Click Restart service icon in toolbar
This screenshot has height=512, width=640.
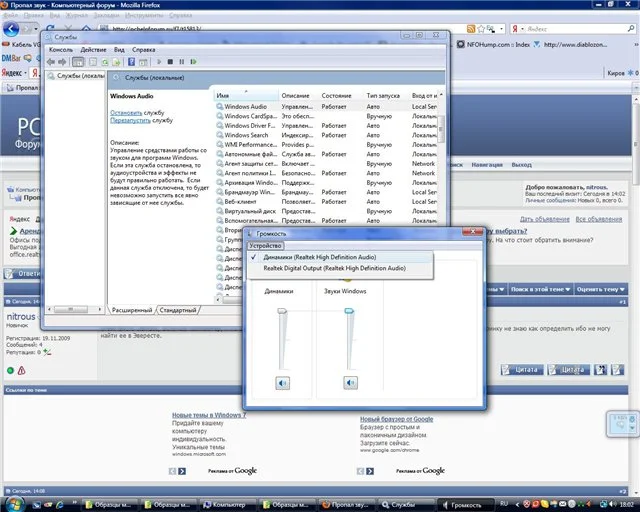pyautogui.click(x=193, y=62)
